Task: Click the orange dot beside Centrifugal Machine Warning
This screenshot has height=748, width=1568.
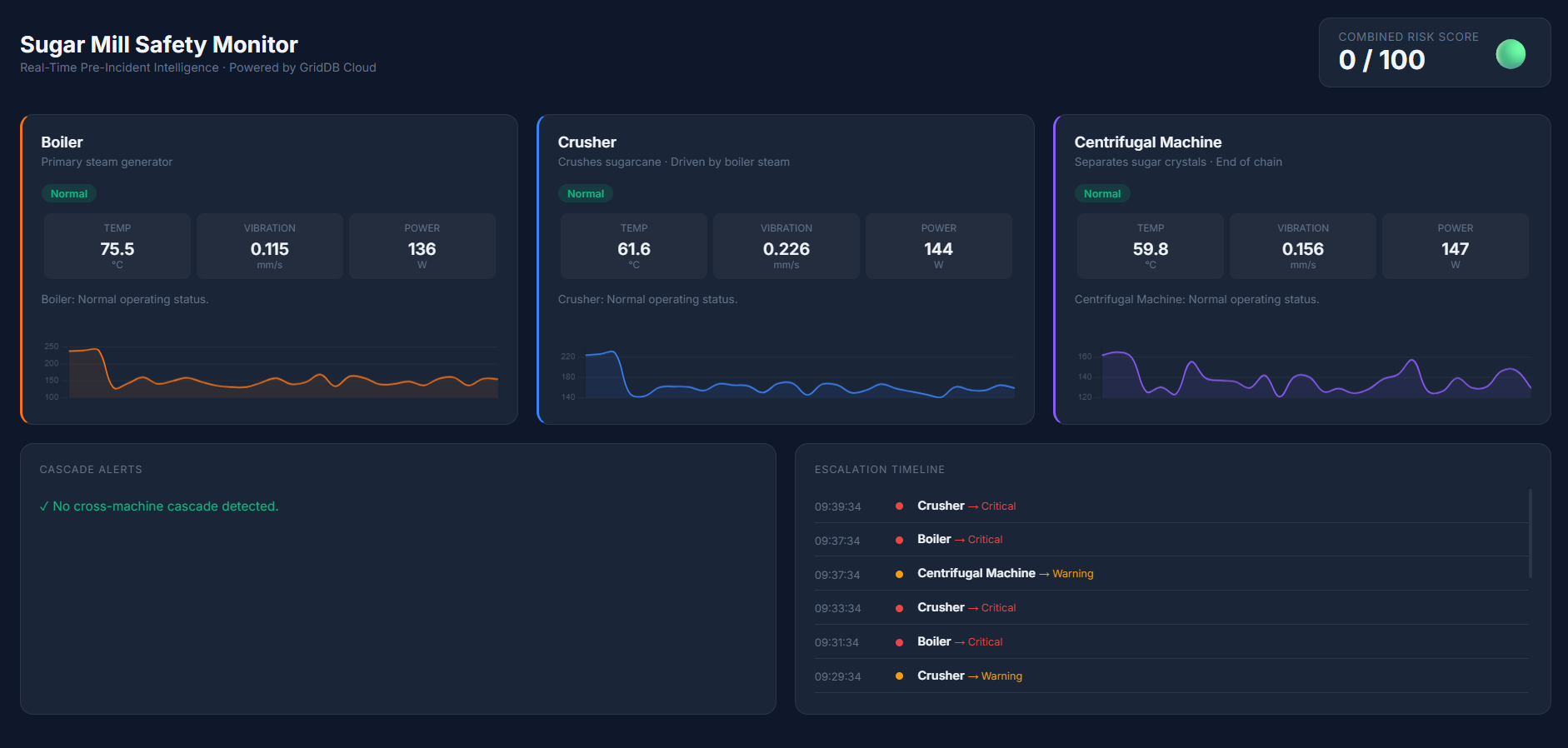Action: pos(899,574)
